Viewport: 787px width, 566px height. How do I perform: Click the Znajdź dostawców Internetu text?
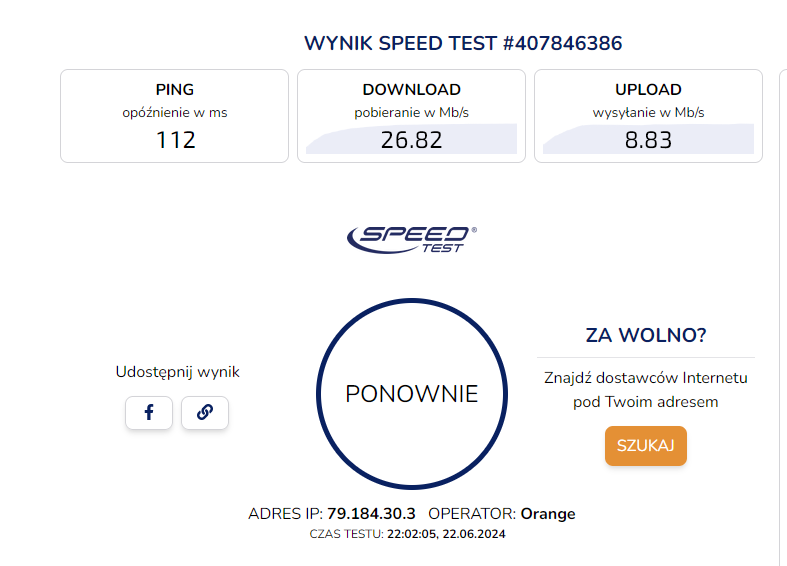click(x=645, y=378)
